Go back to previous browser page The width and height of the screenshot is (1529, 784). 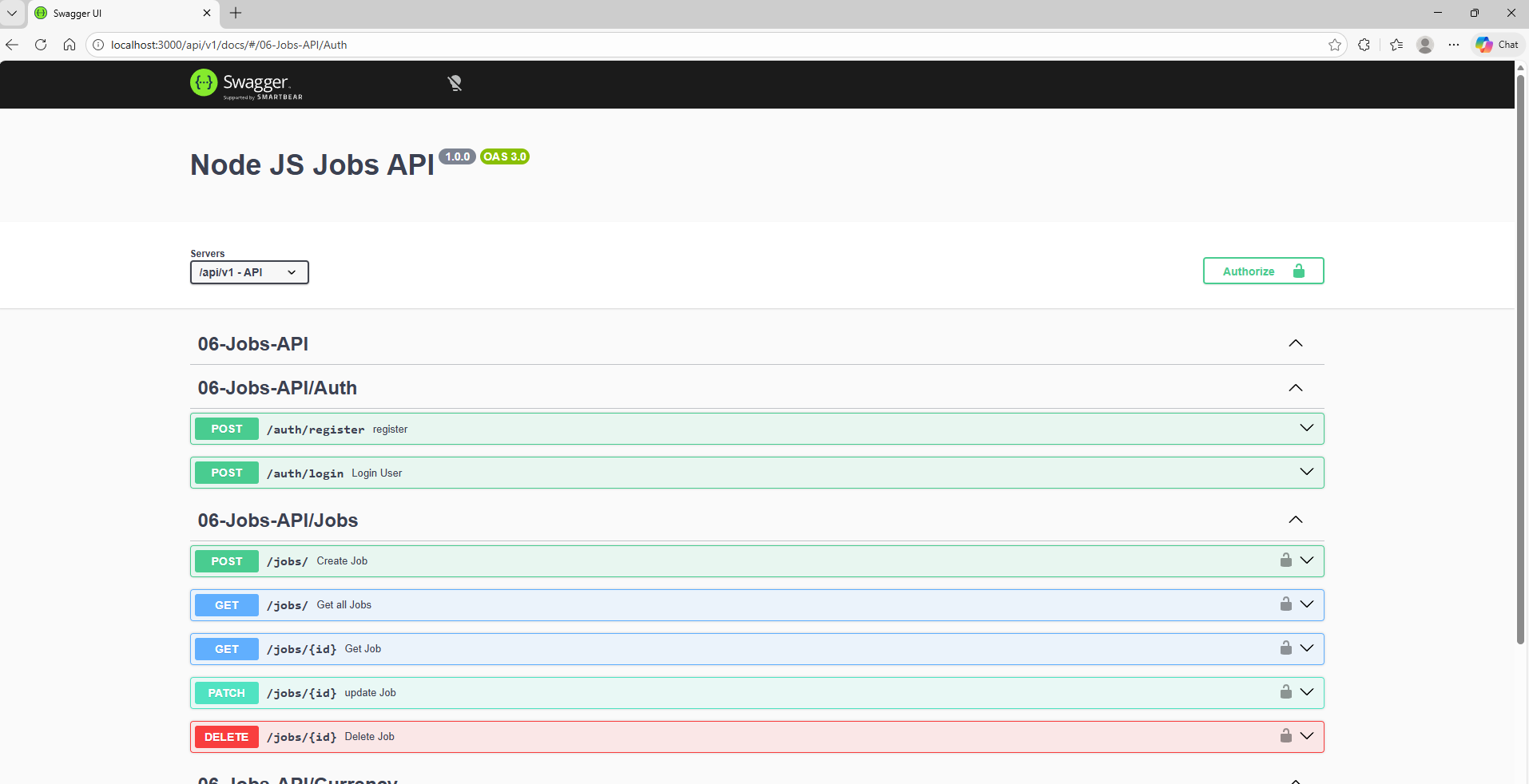pos(12,45)
